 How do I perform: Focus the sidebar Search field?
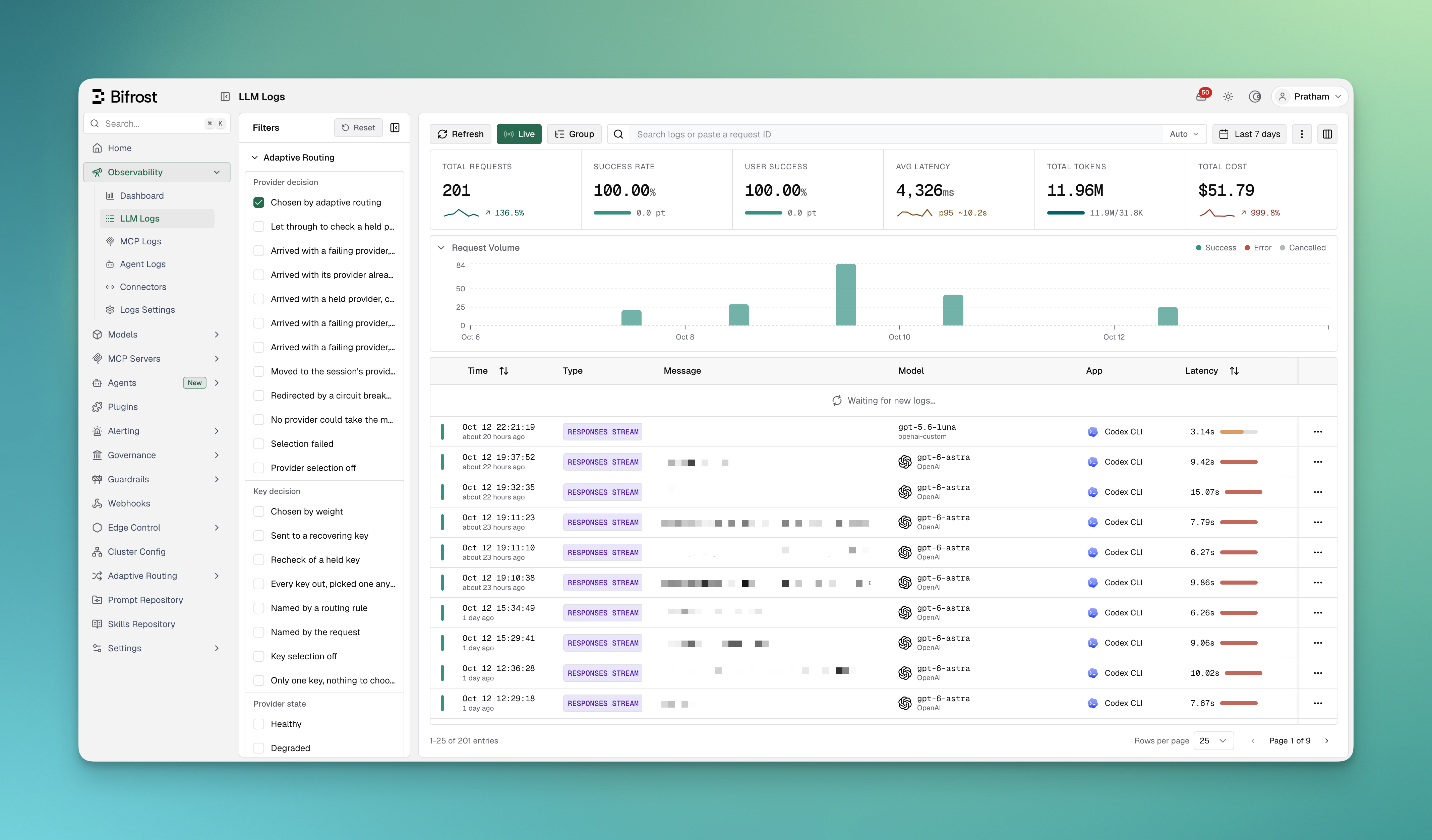tap(156, 123)
